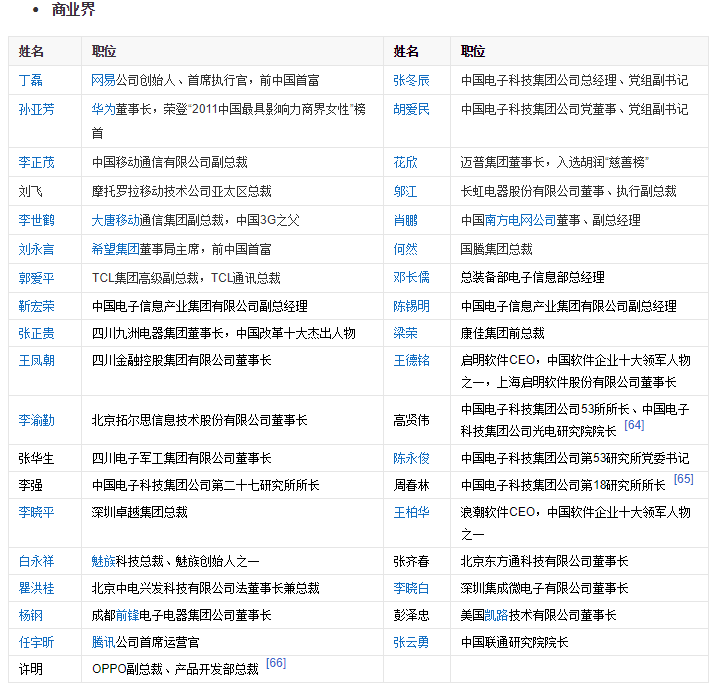Click the 陈永俊 name link
712x684 pixels.
(x=411, y=458)
